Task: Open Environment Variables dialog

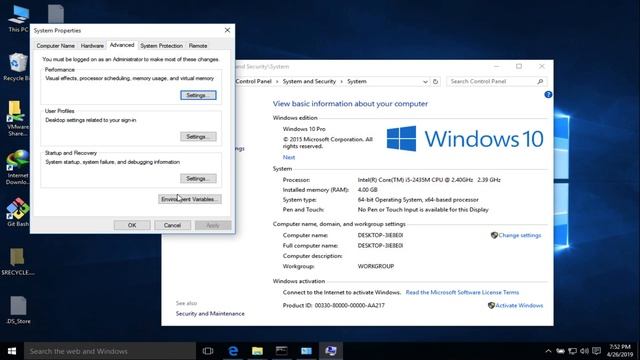Action: [190, 199]
